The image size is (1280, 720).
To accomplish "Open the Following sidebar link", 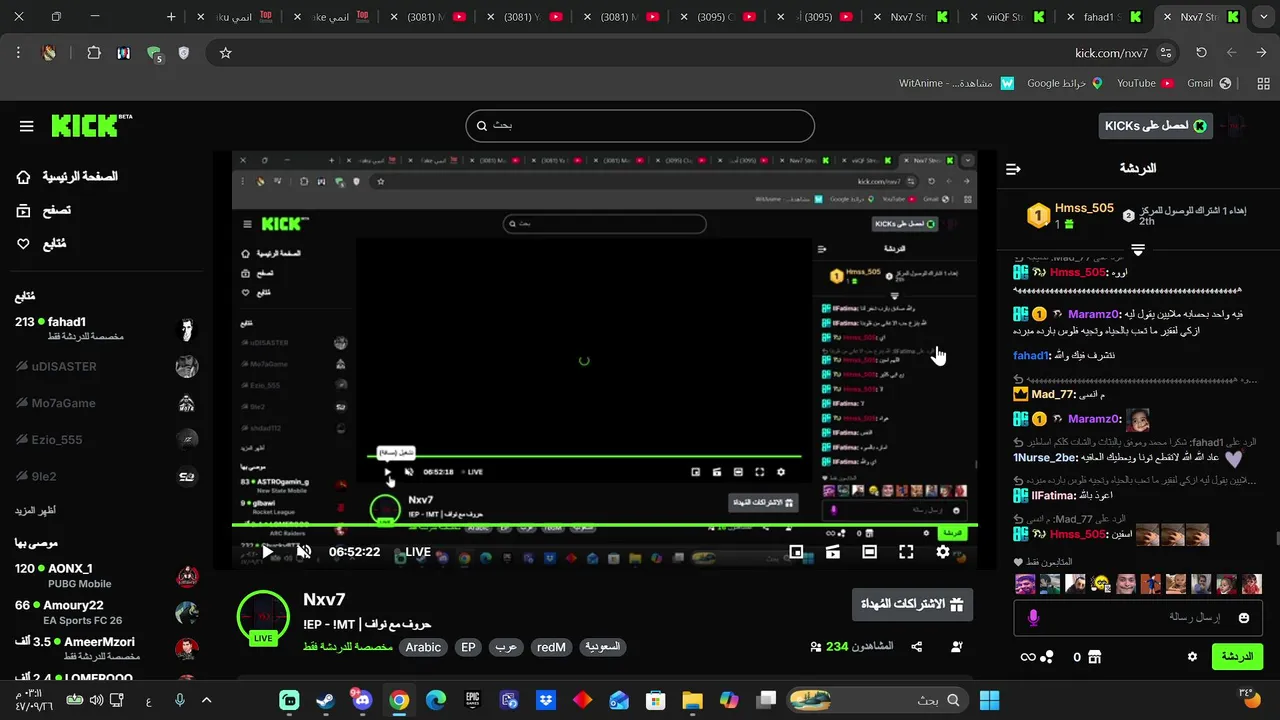I will 41,244.
